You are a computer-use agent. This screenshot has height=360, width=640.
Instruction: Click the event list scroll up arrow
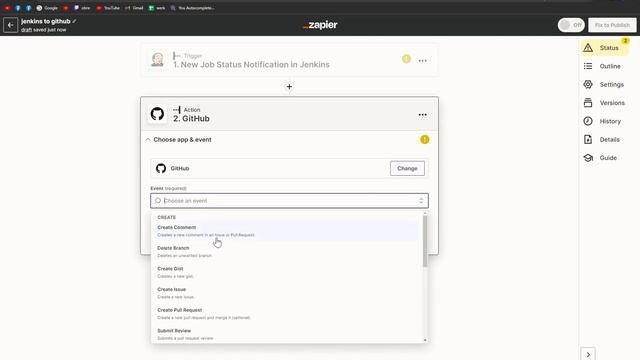click(x=425, y=213)
